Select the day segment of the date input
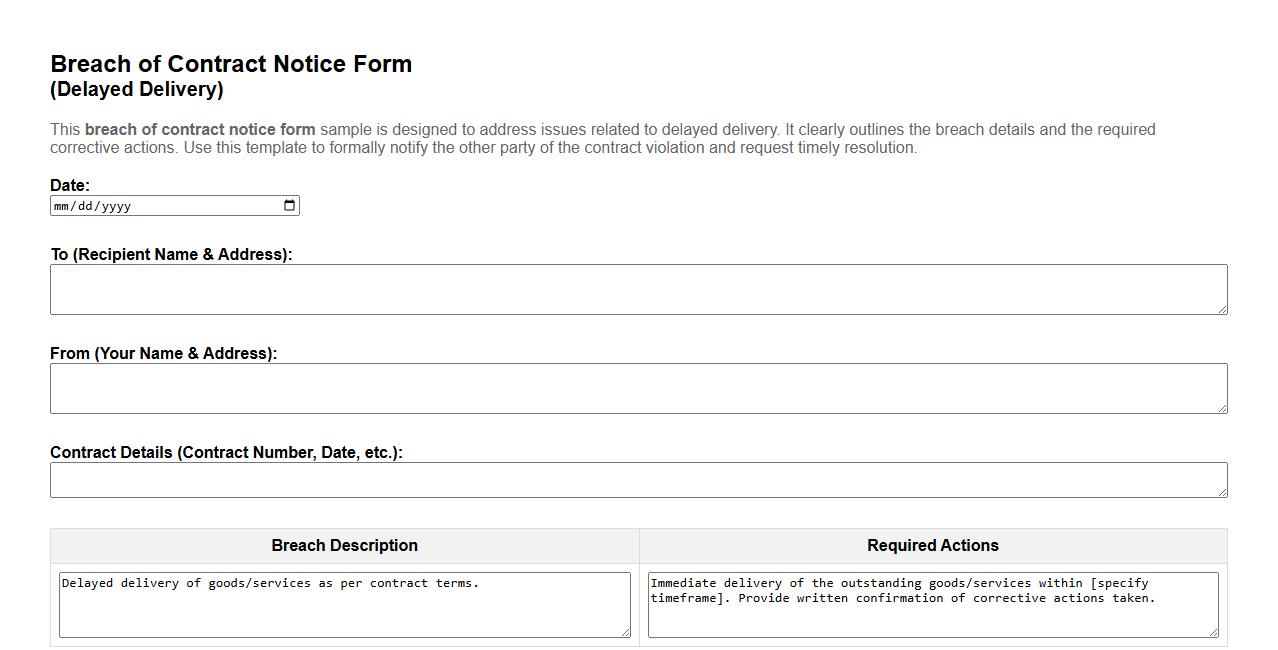Image resolution: width=1278 pixels, height=650 pixels. point(85,206)
